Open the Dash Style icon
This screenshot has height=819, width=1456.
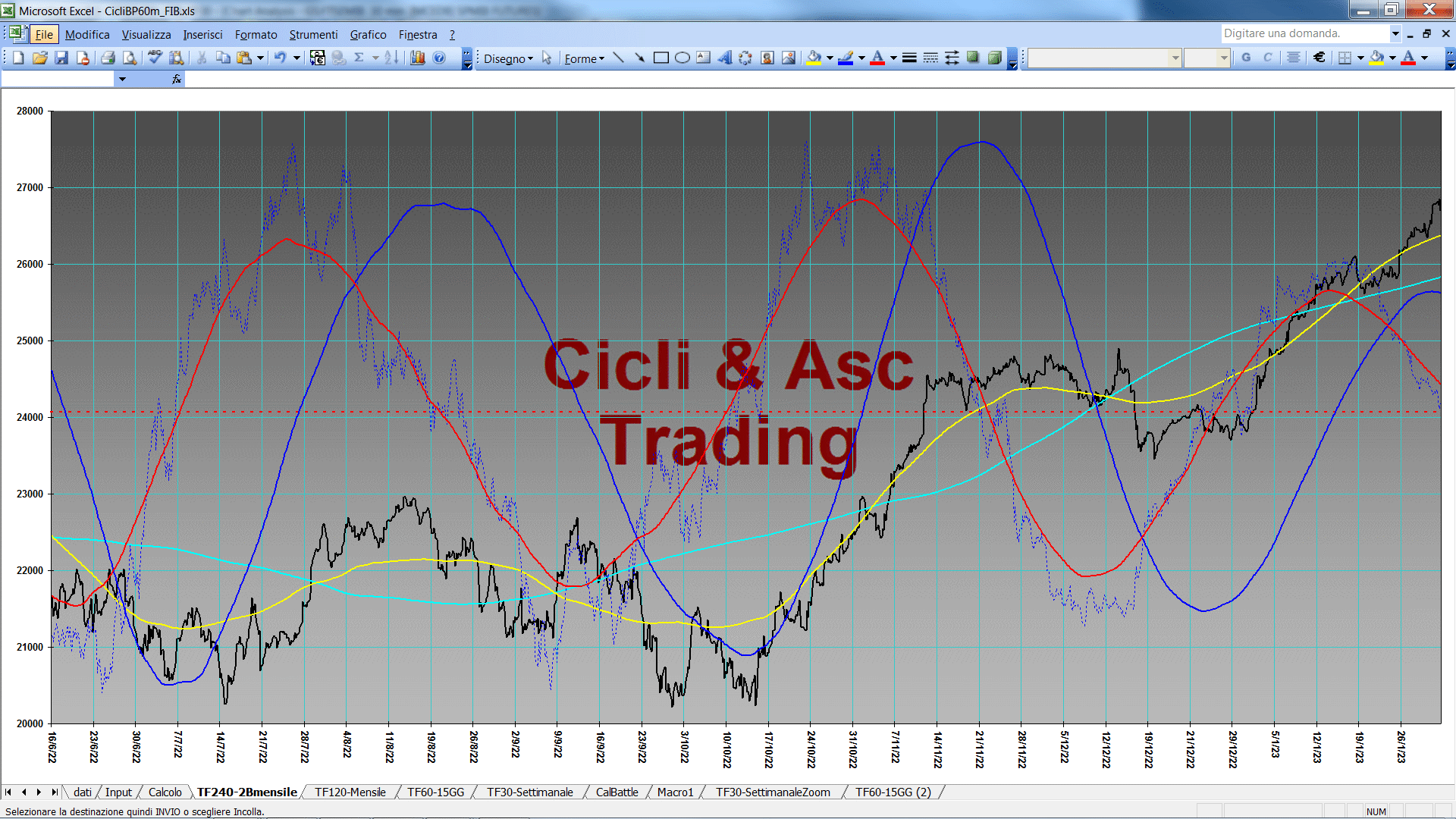(x=930, y=58)
